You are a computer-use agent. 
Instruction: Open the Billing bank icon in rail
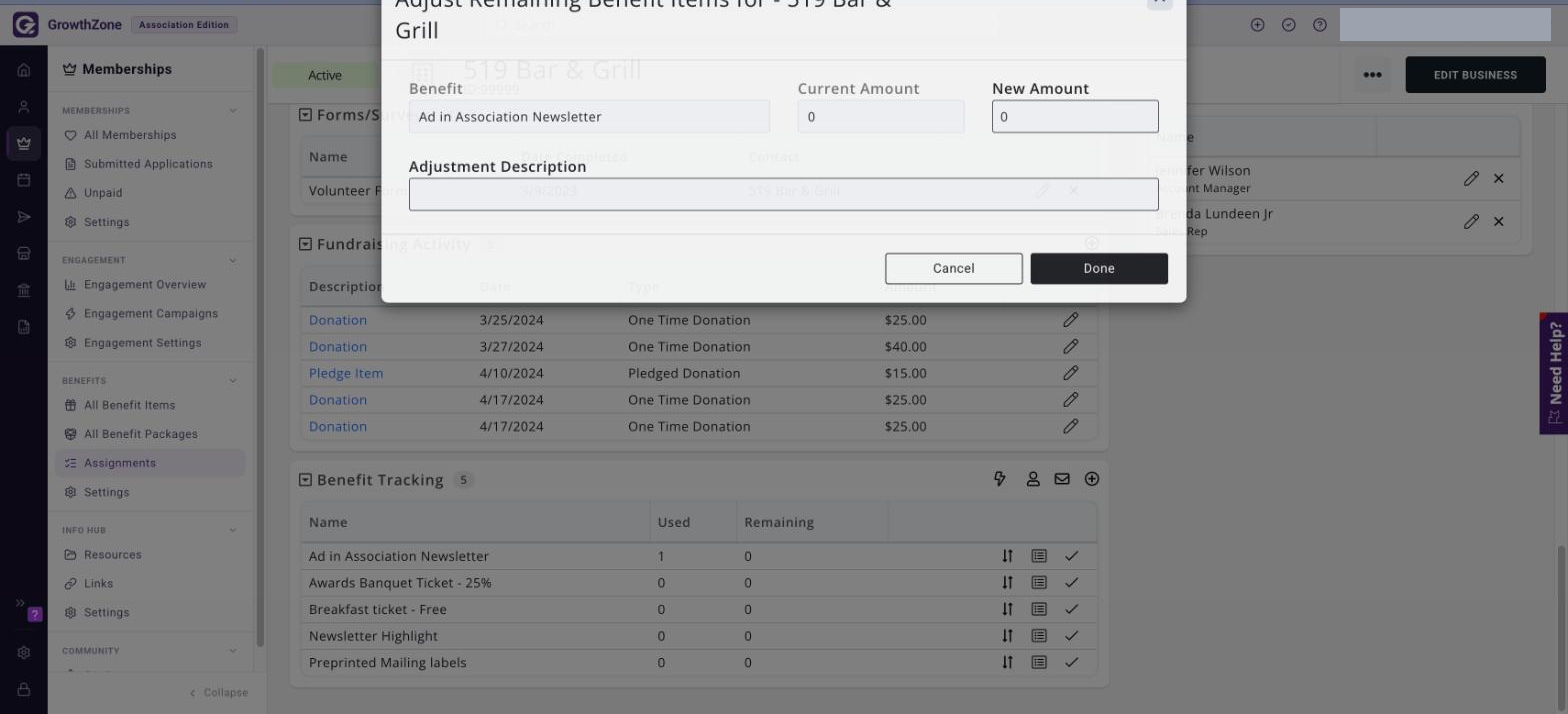[x=24, y=290]
